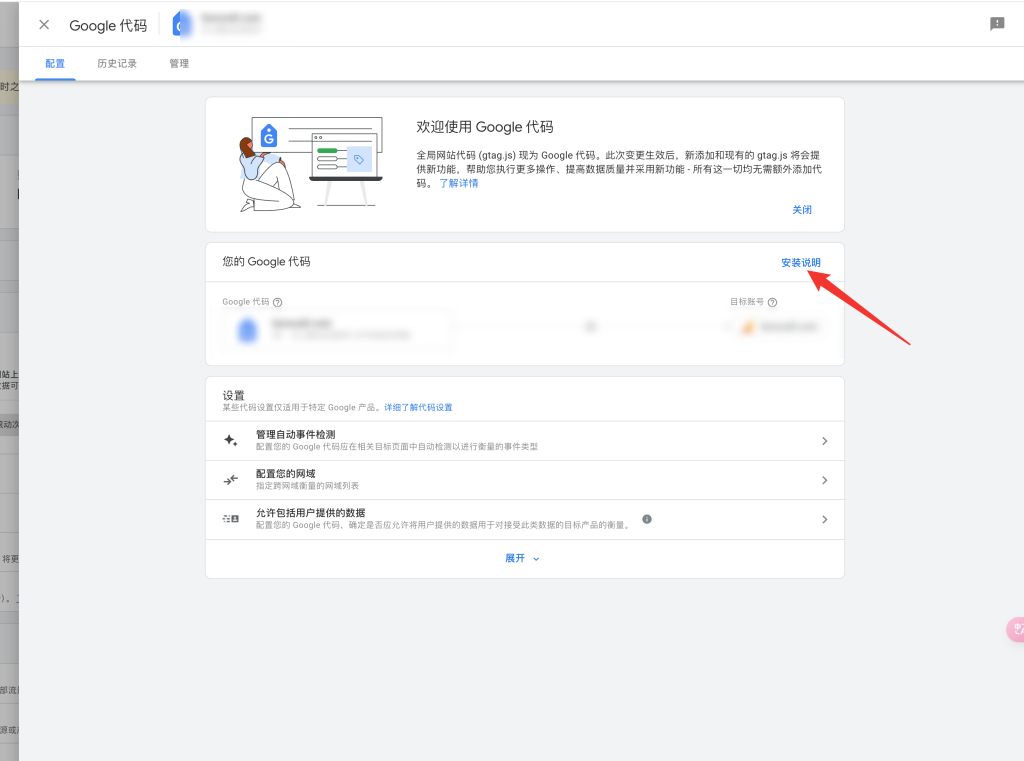The image size is (1024, 761).
Task: Open the 管理 tab
Action: click(x=179, y=63)
